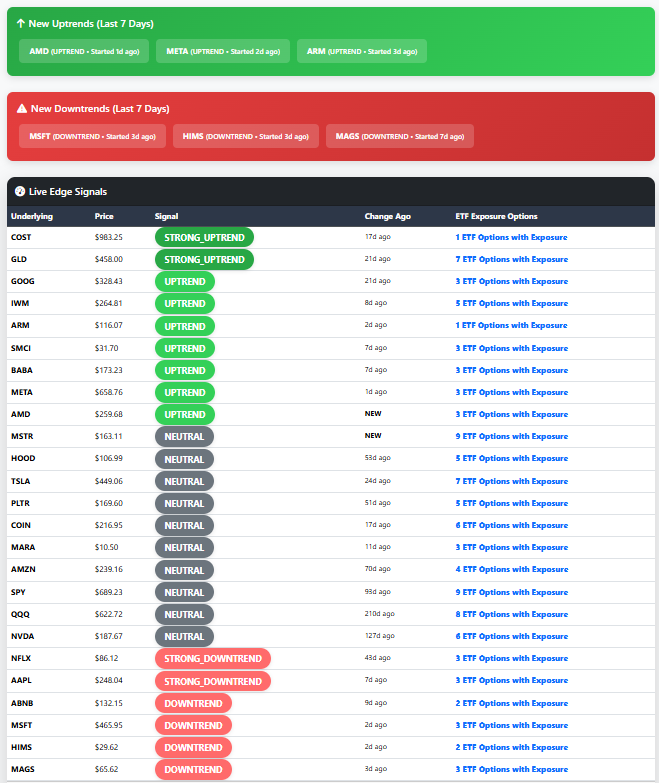The image size is (659, 783).
Task: Open ABNB's 2 ETF Options with Exposure link
Action: click(512, 703)
